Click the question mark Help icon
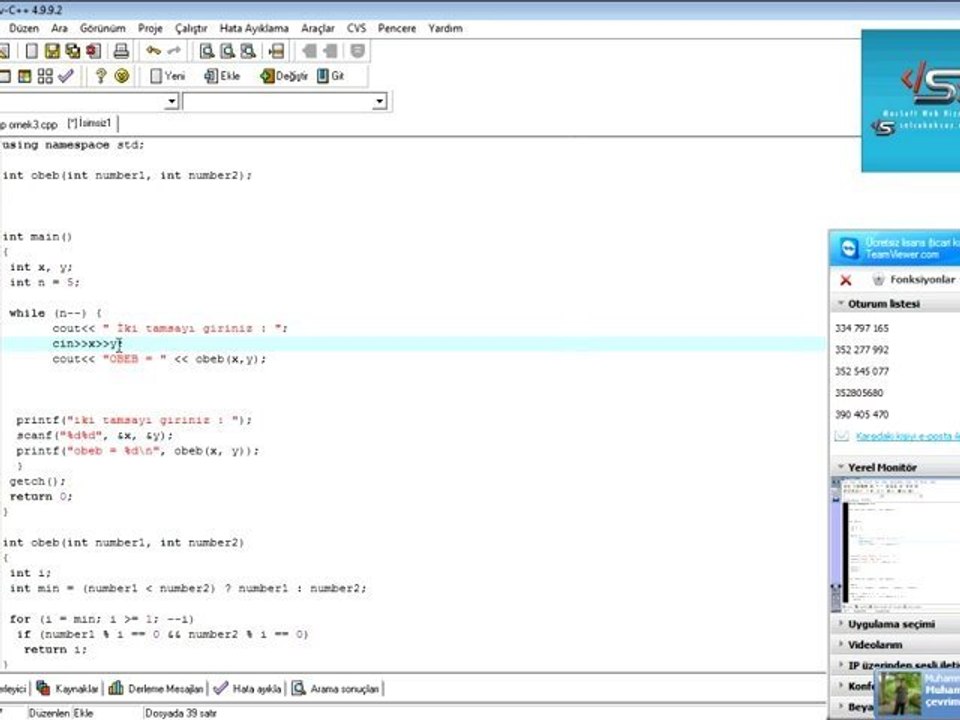 click(x=101, y=76)
